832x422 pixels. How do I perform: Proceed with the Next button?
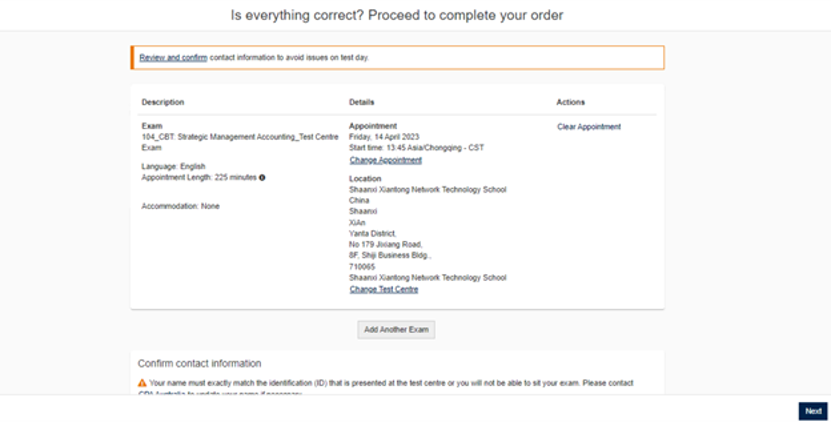813,411
